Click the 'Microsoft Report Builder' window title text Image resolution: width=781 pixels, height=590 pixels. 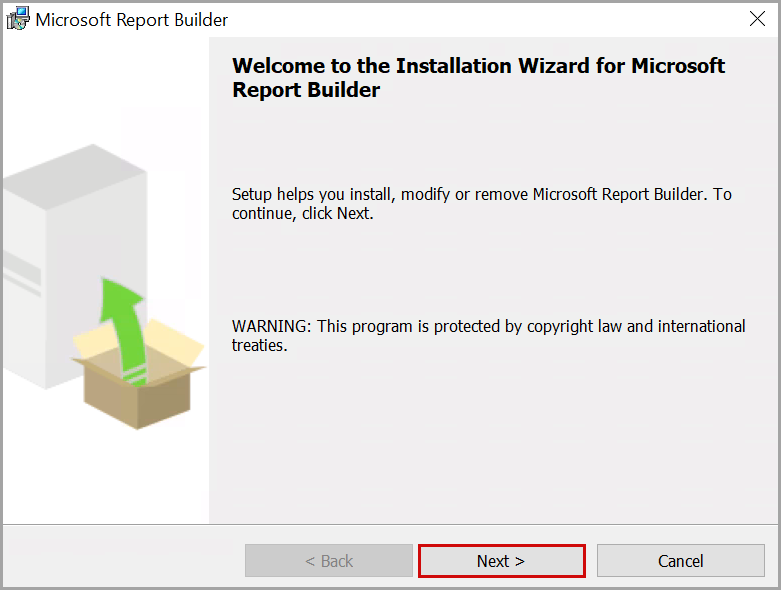click(132, 20)
